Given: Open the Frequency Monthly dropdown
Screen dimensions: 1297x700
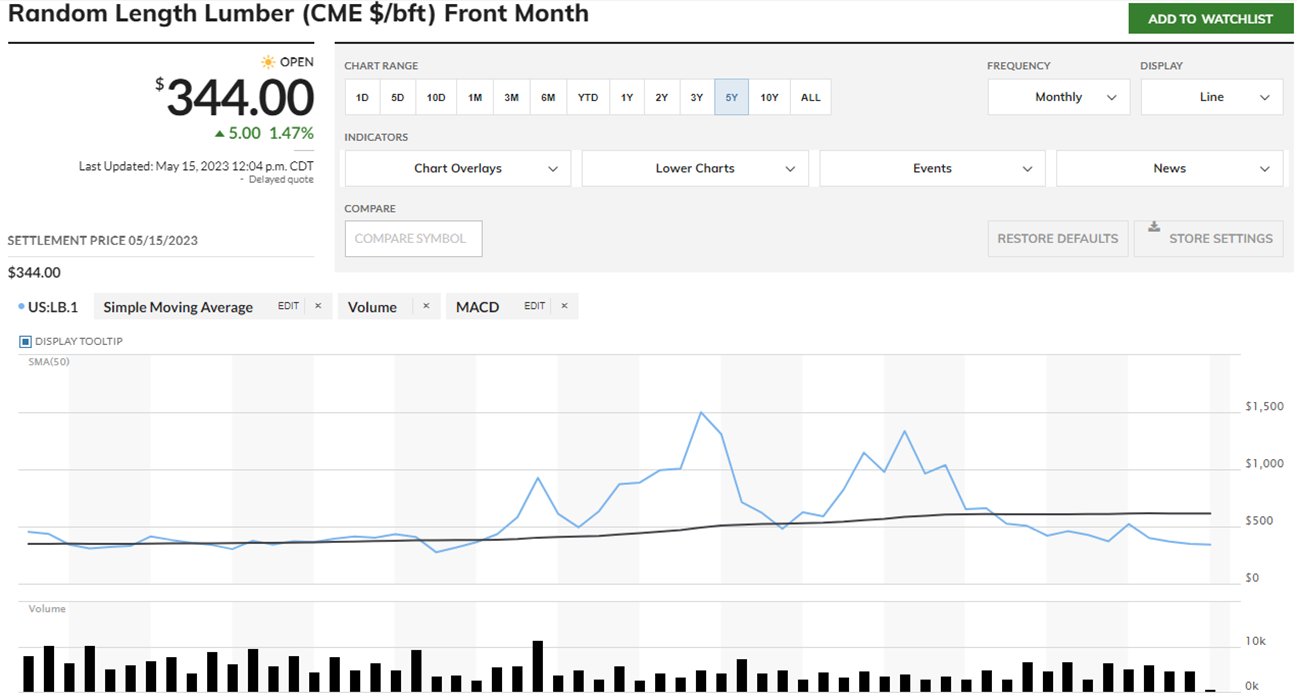Looking at the screenshot, I should 1059,97.
